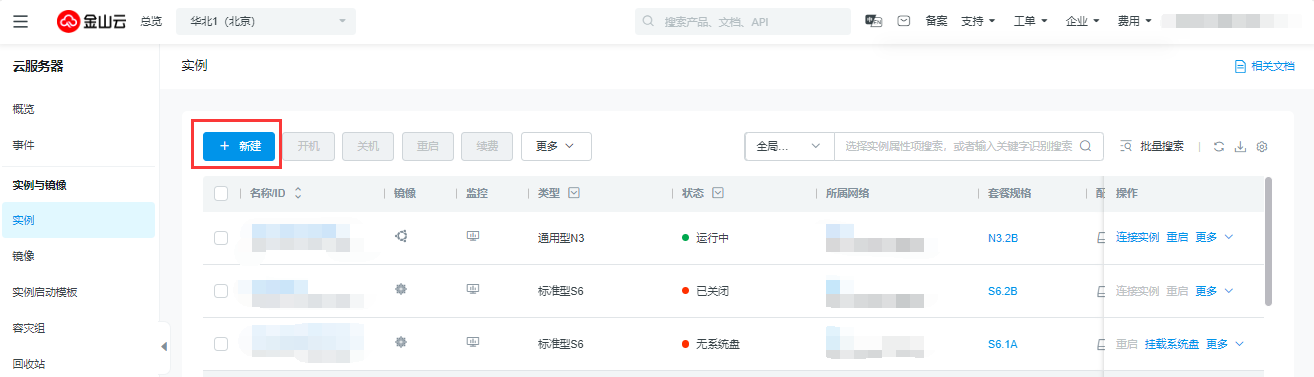Expand the 工单 top menu
Viewport: 1314px width, 377px height.
[x=1031, y=21]
